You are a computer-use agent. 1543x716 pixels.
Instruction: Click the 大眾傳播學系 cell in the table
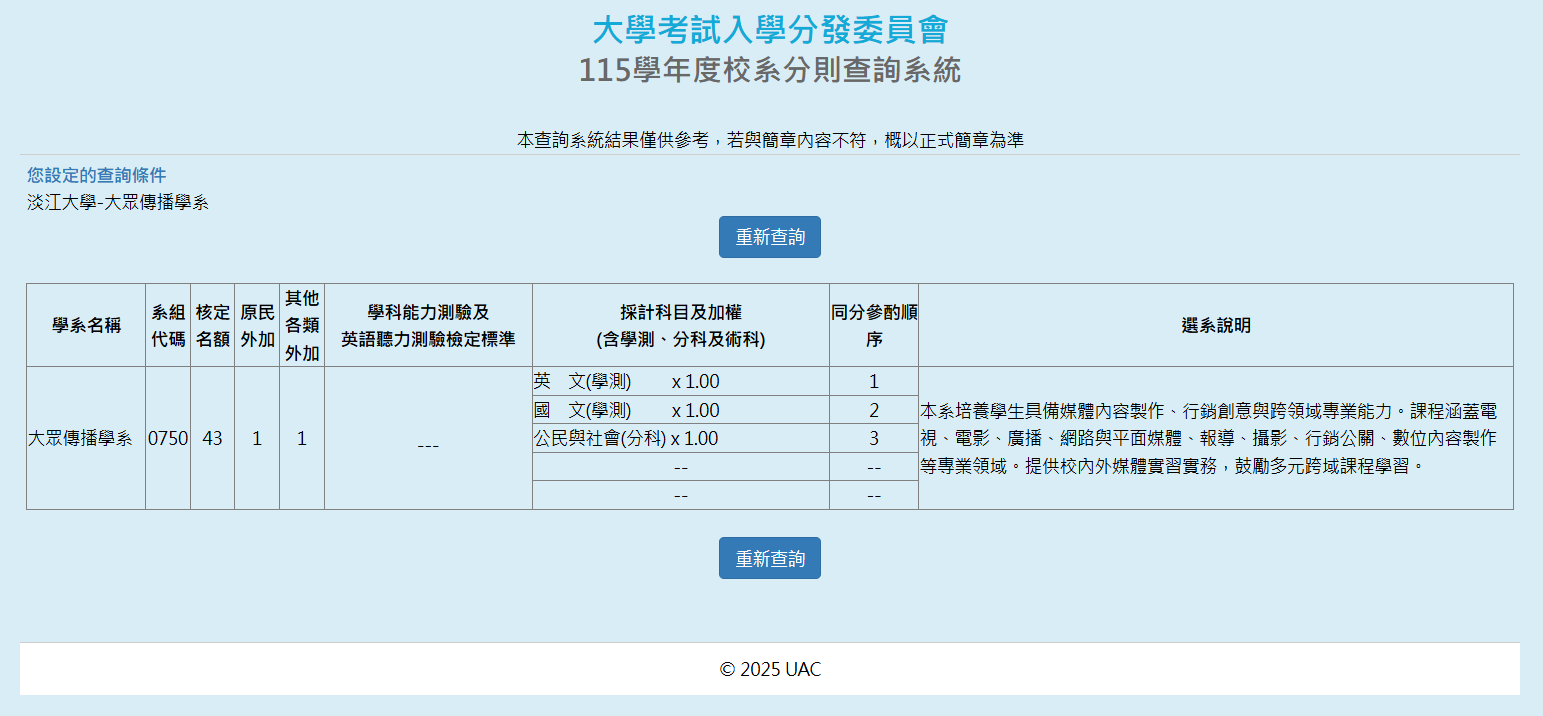80,438
